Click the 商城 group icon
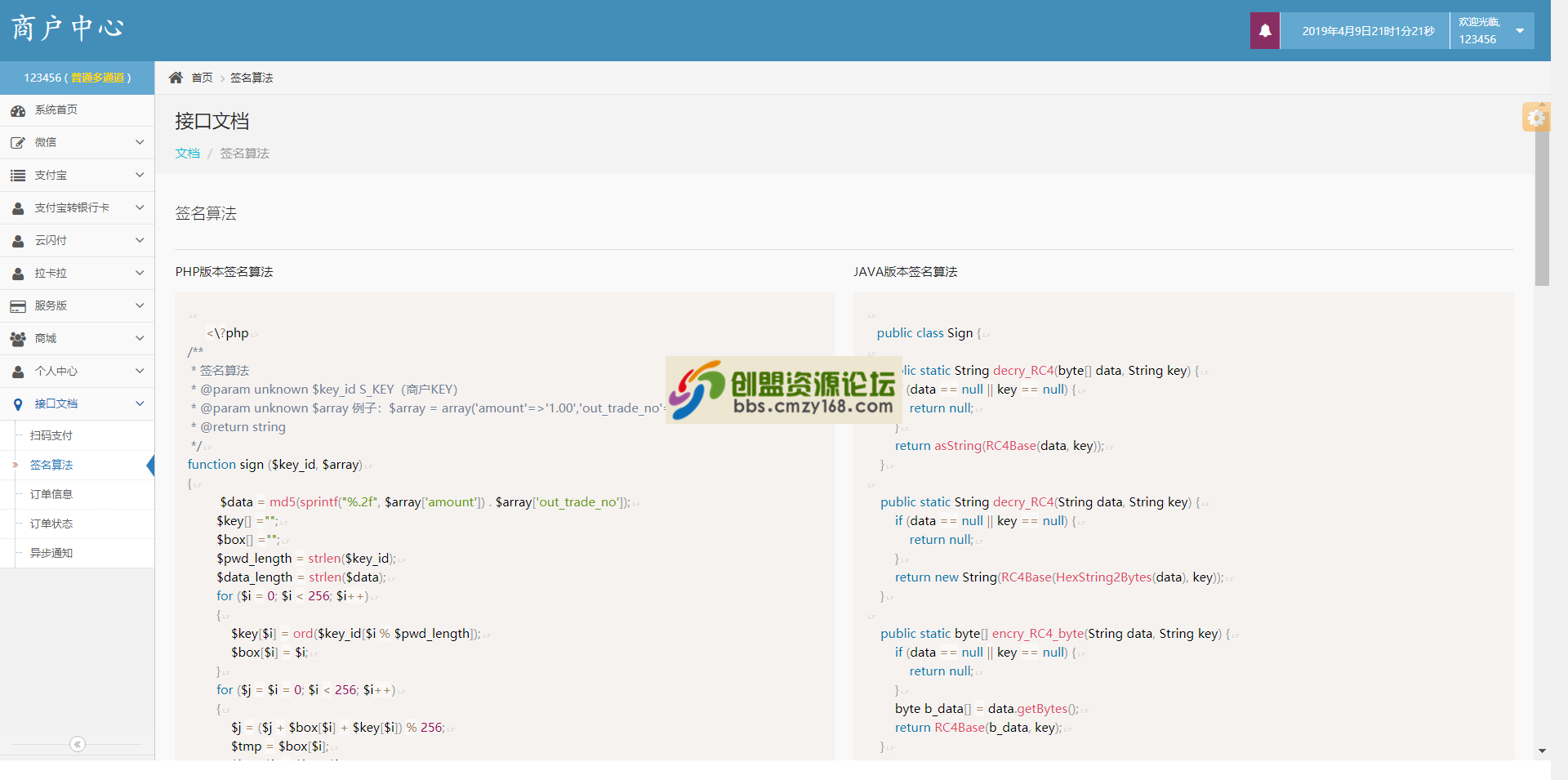This screenshot has height=780, width=1568. [x=18, y=339]
